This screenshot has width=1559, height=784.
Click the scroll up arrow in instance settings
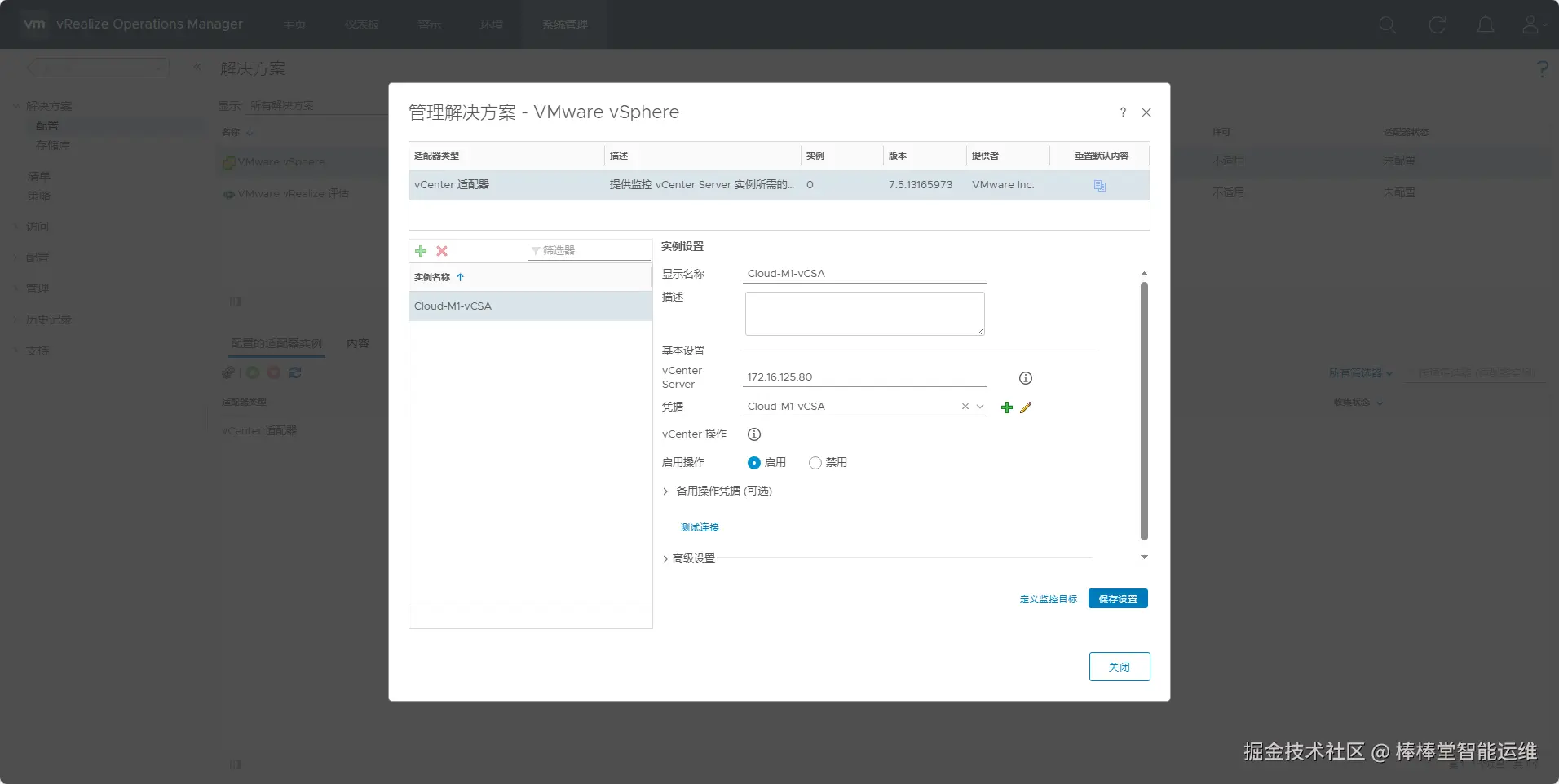1144,274
